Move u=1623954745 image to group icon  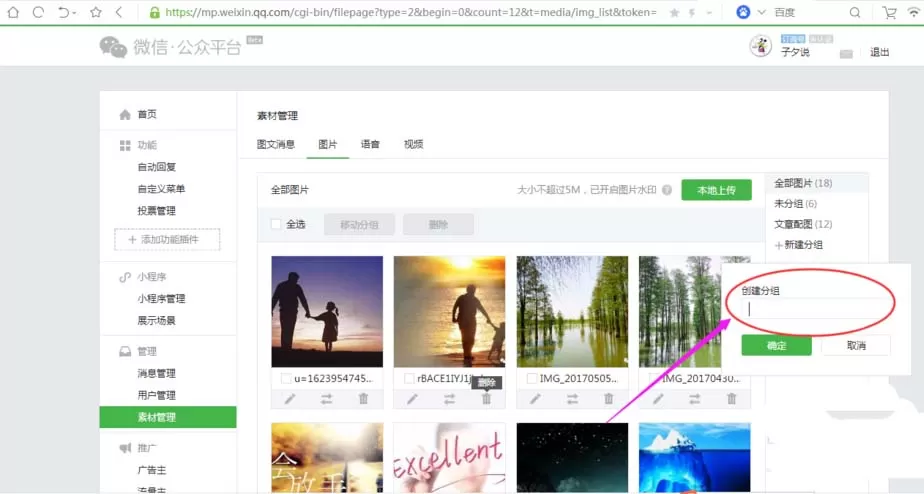point(326,399)
